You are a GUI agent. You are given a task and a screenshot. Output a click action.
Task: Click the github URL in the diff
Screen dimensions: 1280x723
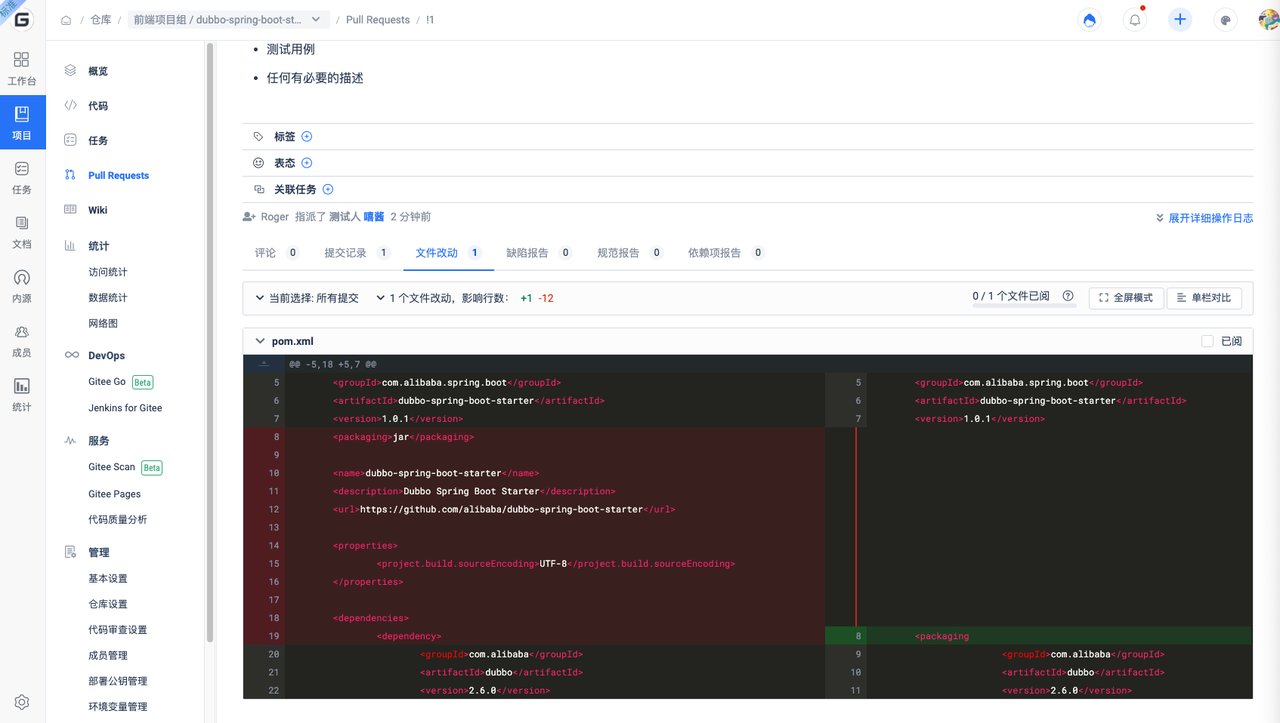pos(501,509)
